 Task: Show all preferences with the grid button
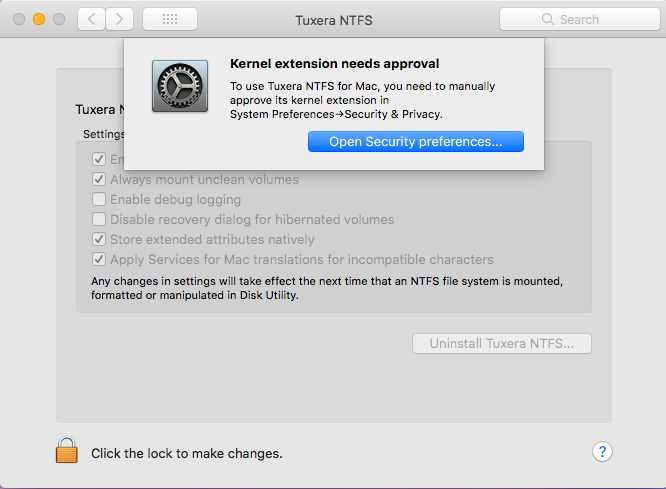tap(170, 19)
